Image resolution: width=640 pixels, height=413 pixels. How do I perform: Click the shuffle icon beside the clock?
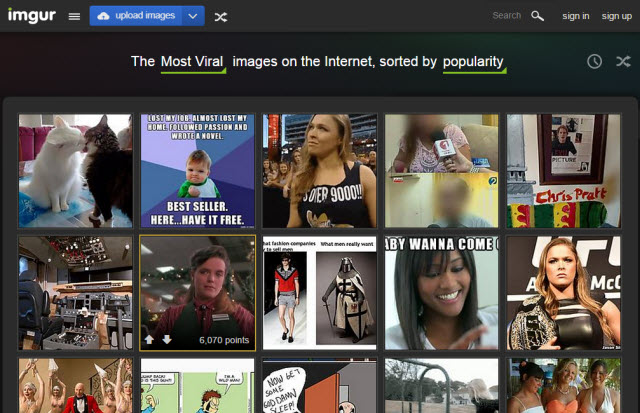click(623, 61)
